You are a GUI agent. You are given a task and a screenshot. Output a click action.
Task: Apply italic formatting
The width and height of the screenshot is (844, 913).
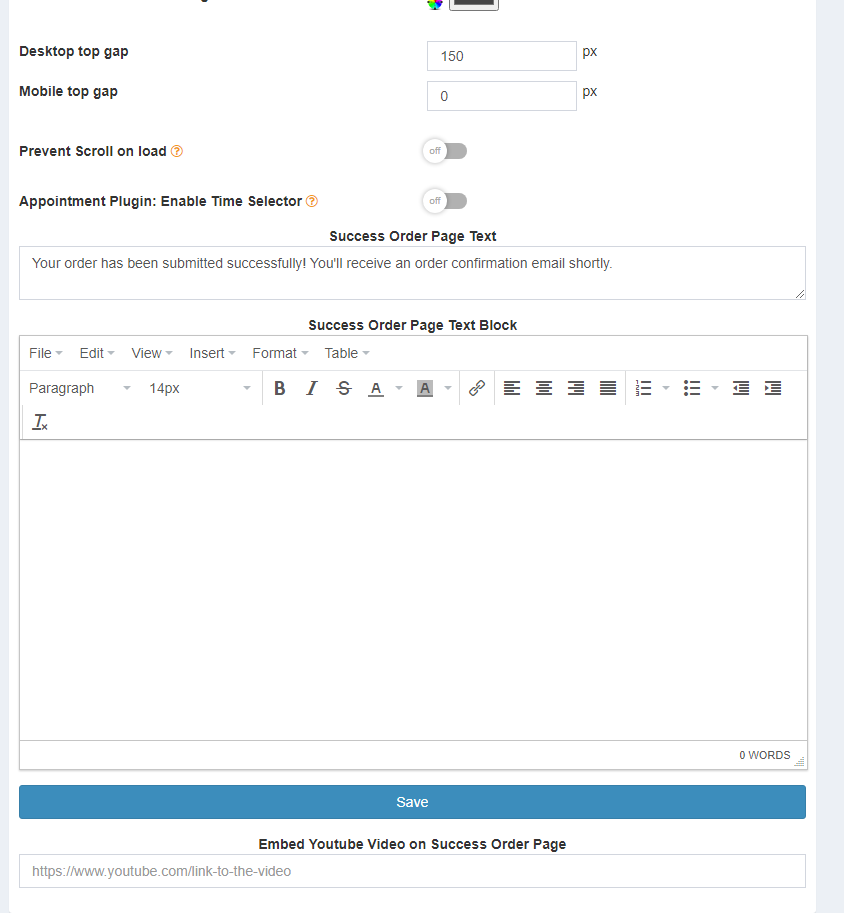(x=312, y=388)
